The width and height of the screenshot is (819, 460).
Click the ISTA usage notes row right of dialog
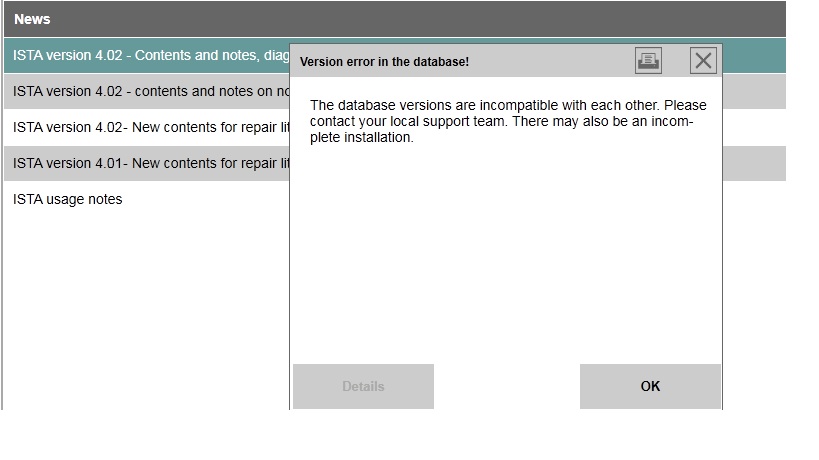point(754,199)
